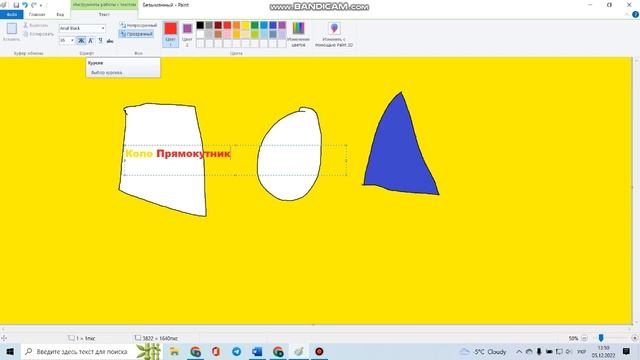Click Выбор курсива tooltip text
Screen dimensions: 640x360
click(107, 73)
